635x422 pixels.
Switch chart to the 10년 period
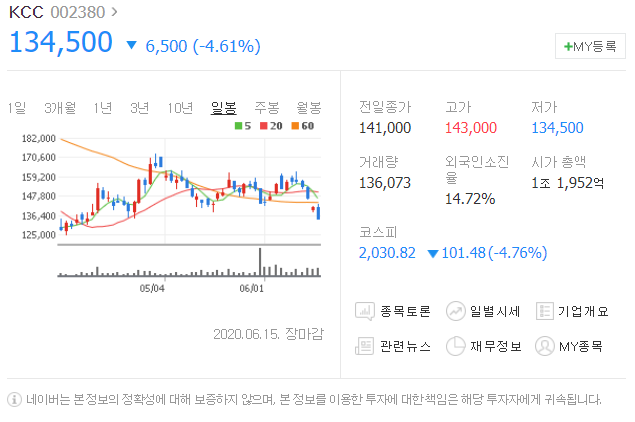(x=180, y=108)
